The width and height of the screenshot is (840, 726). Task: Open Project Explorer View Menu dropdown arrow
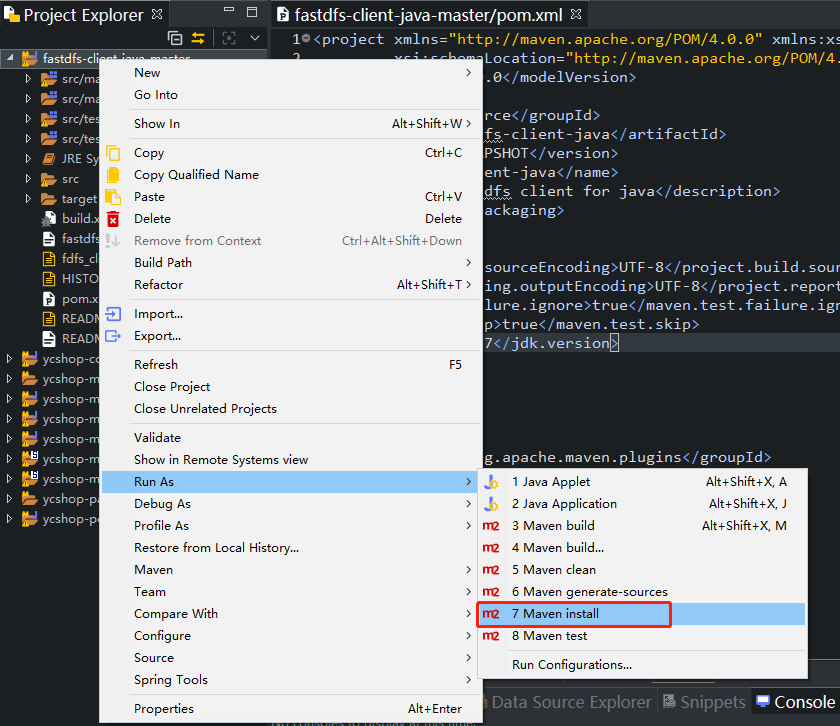(255, 38)
